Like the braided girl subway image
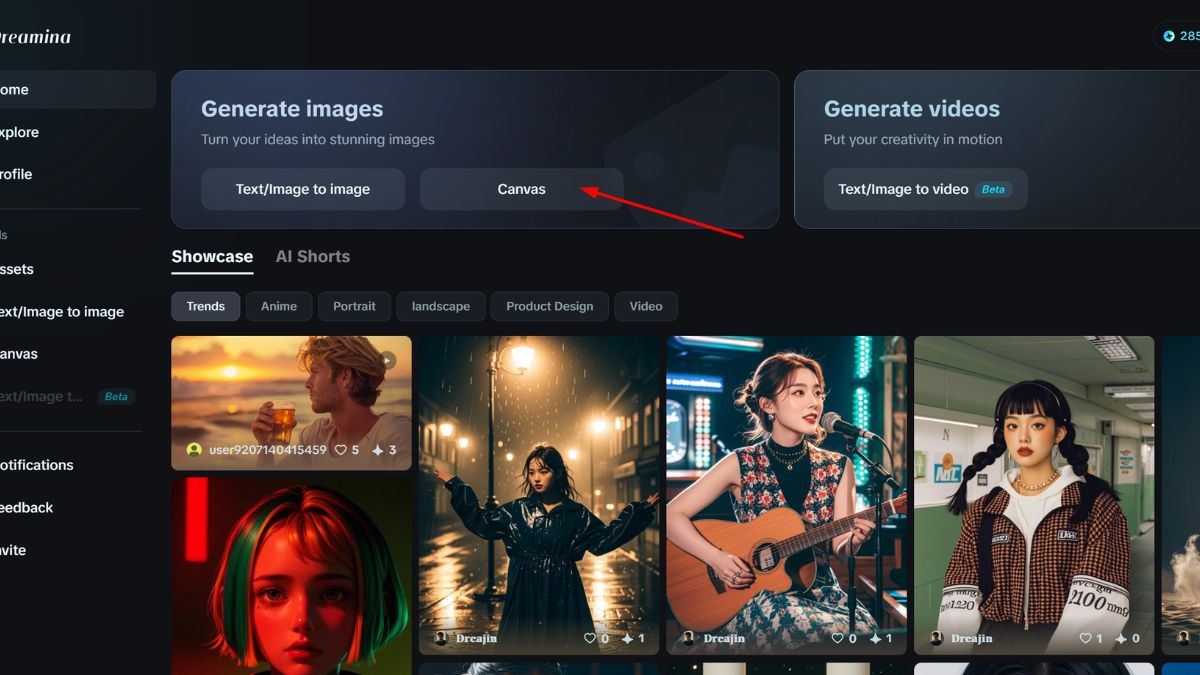Viewport: 1200px width, 675px height. 1085,638
